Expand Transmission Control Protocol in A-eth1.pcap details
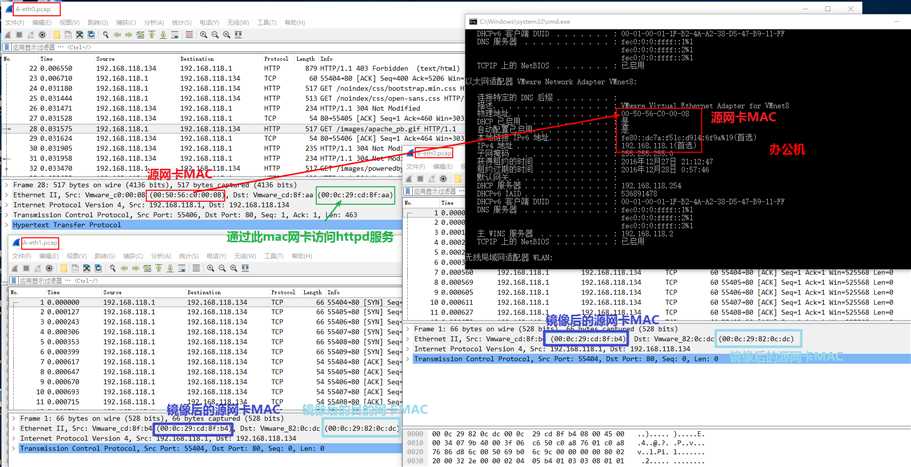The width and height of the screenshot is (911, 467). [x=14, y=448]
